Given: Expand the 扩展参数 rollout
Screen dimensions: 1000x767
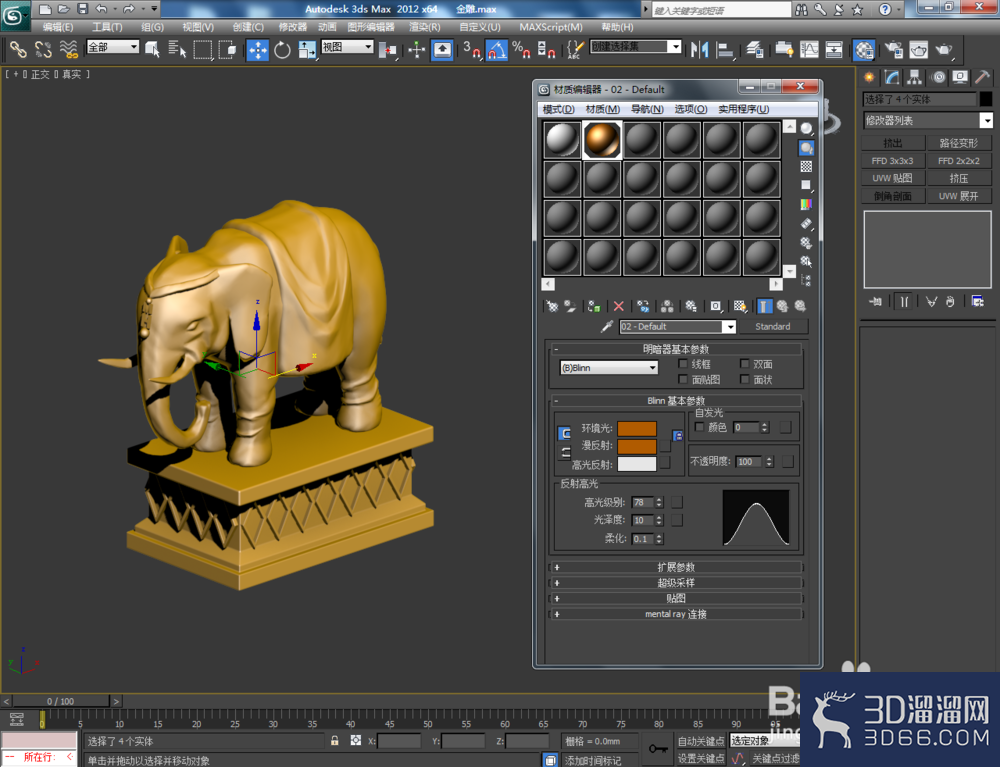Looking at the screenshot, I should (x=676, y=567).
